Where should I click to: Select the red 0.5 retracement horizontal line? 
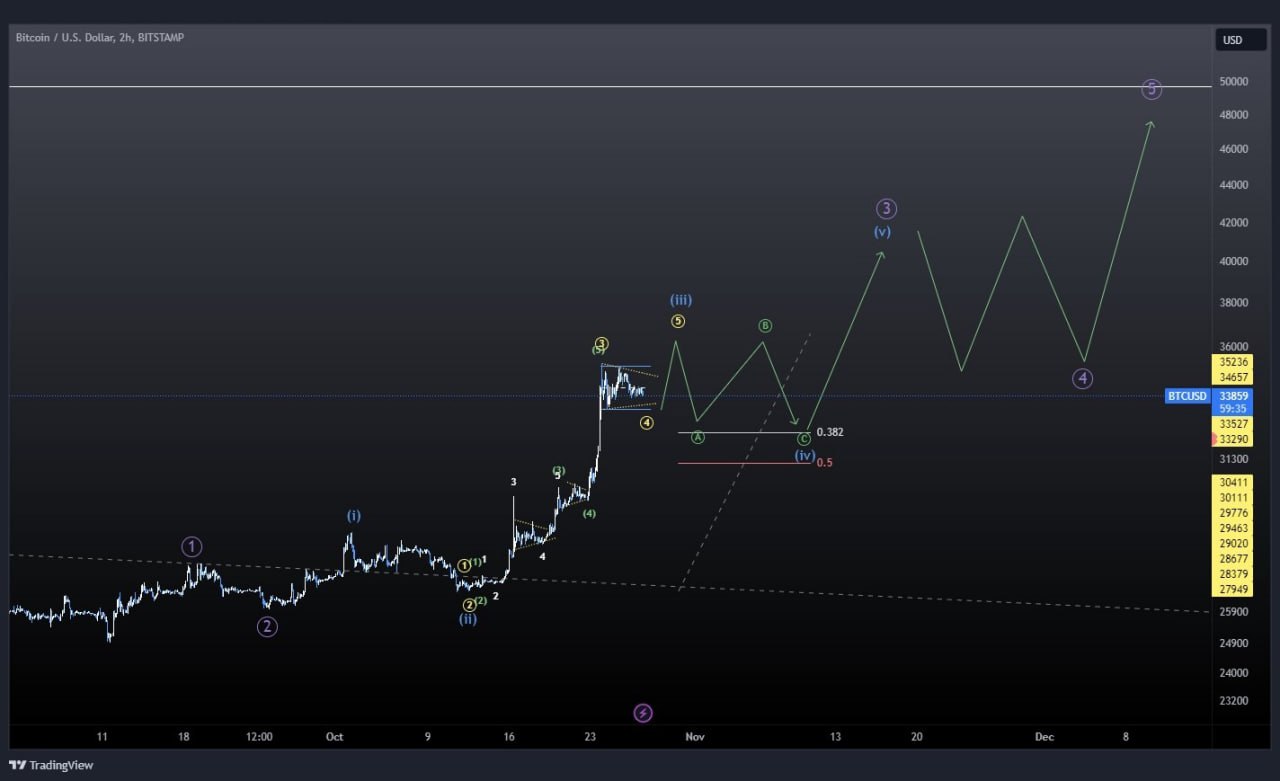click(x=744, y=463)
